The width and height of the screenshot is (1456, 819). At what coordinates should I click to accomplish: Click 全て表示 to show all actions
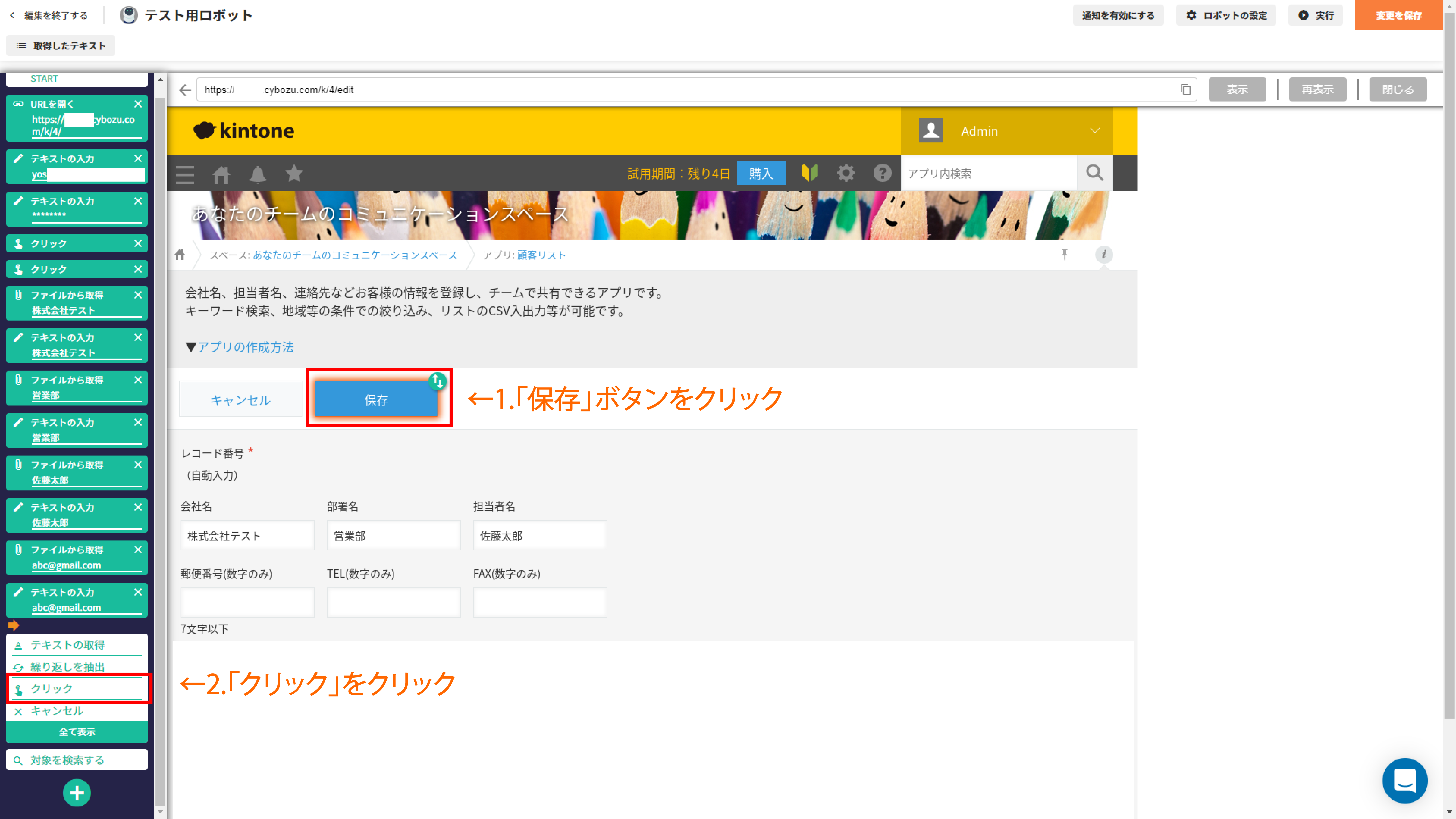click(x=77, y=732)
